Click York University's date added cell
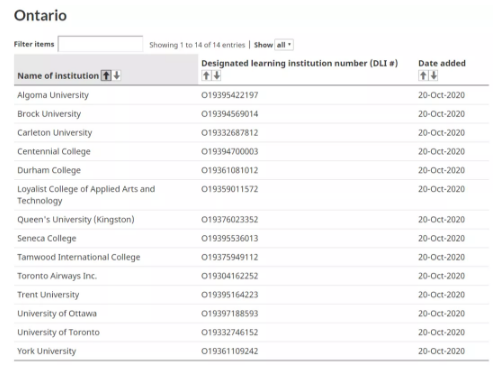Viewport: 499px width, 374px height. click(x=441, y=351)
